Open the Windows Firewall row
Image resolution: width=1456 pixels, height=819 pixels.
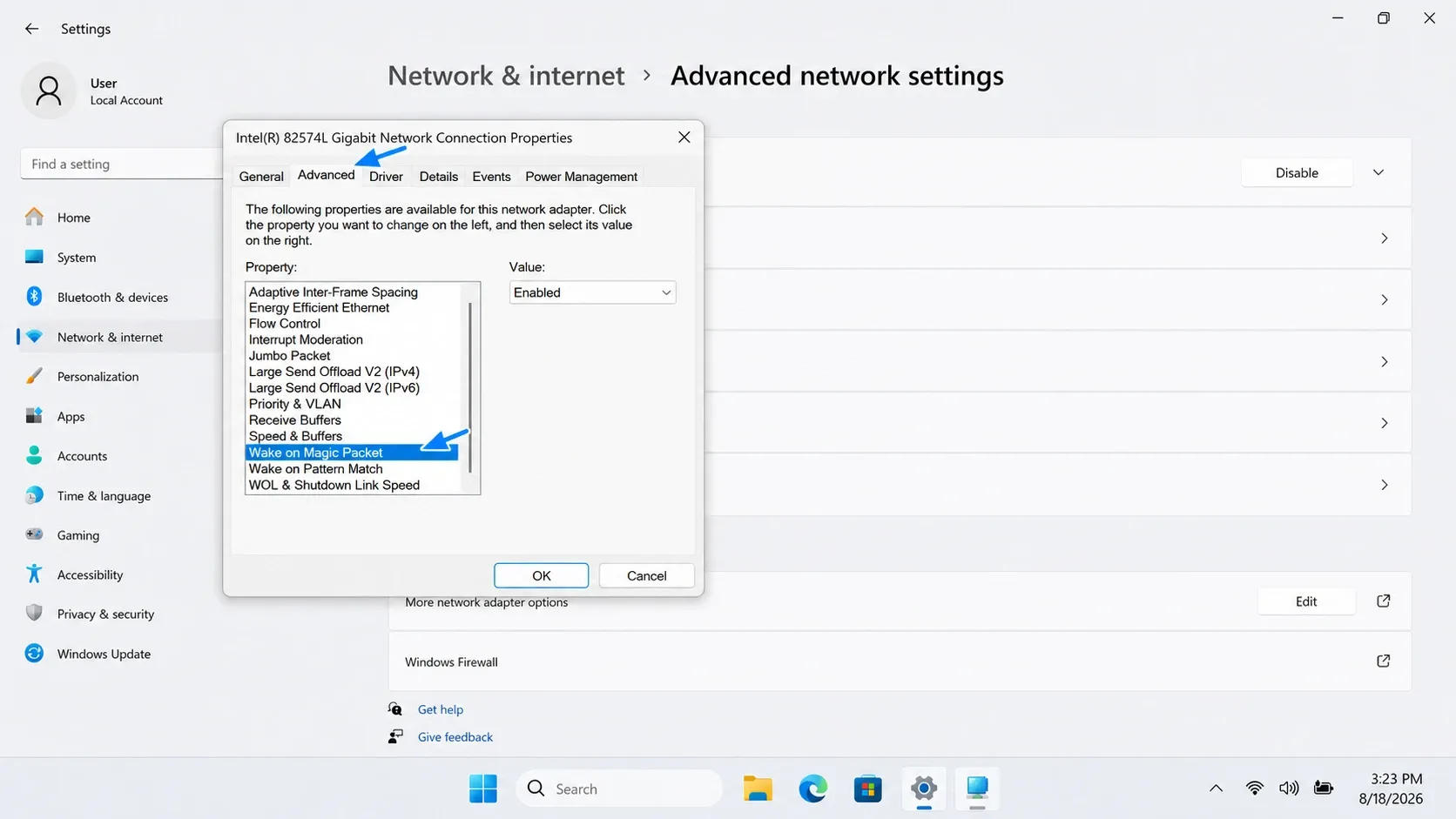(x=900, y=661)
